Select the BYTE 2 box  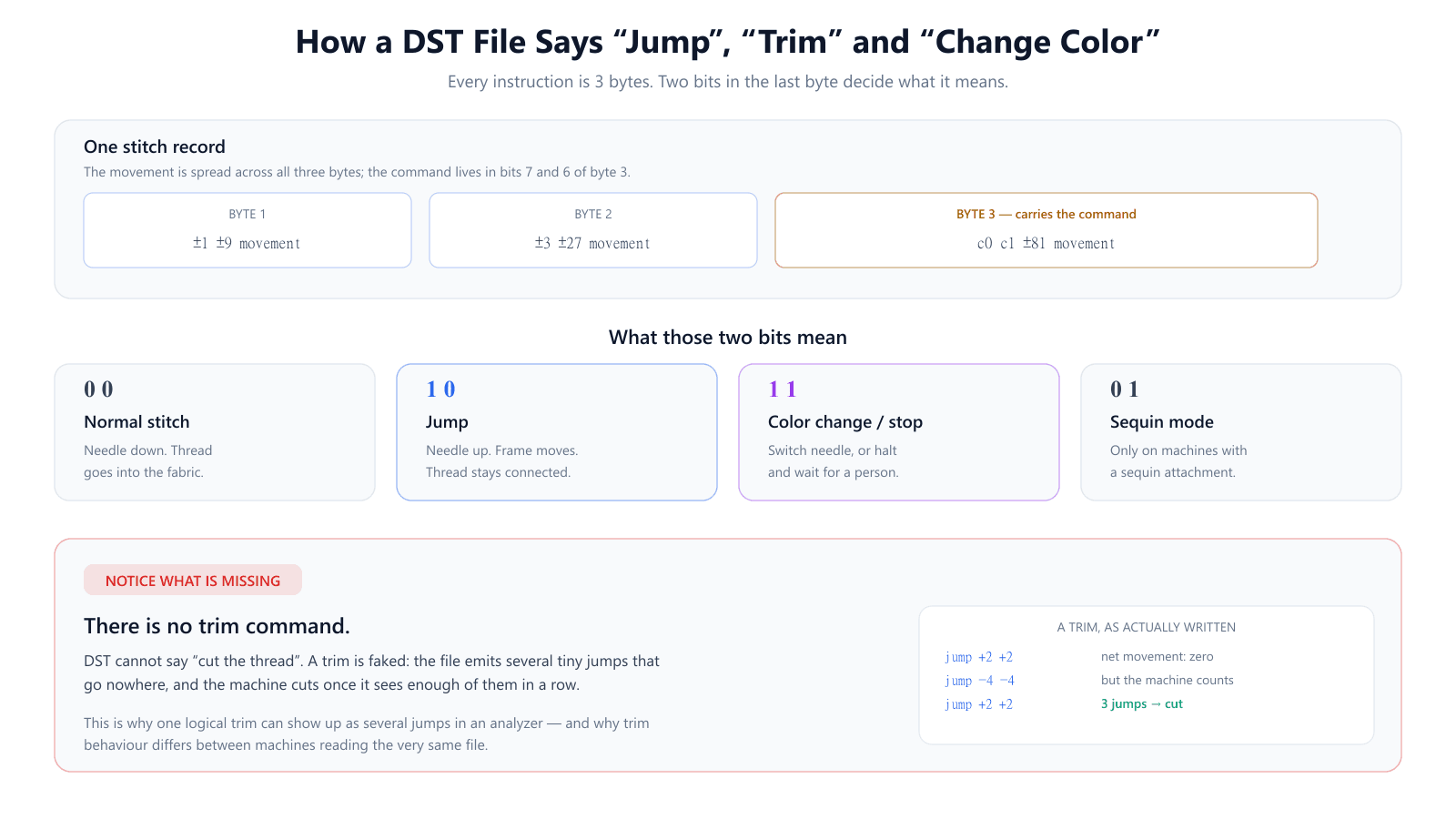tap(593, 230)
